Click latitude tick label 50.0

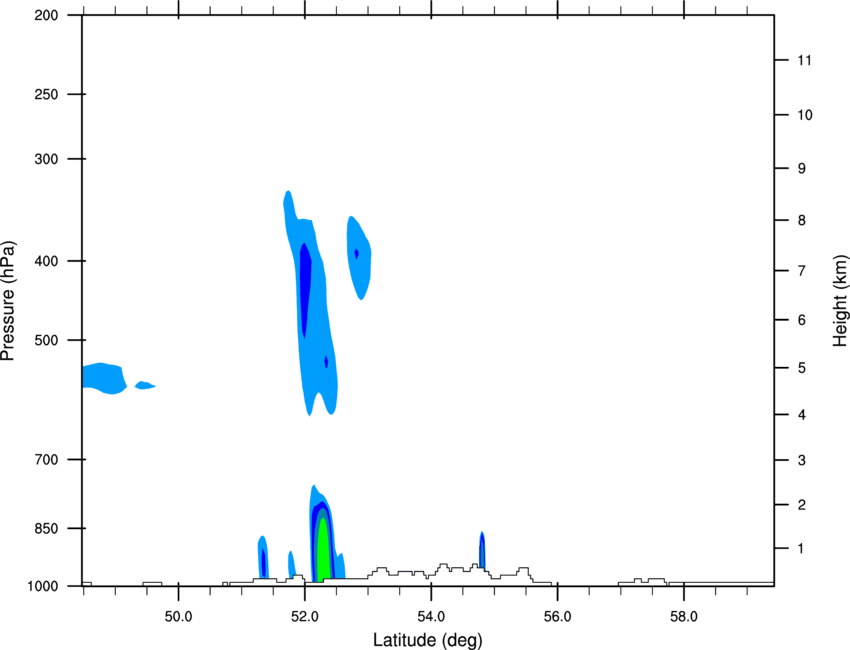click(x=178, y=617)
